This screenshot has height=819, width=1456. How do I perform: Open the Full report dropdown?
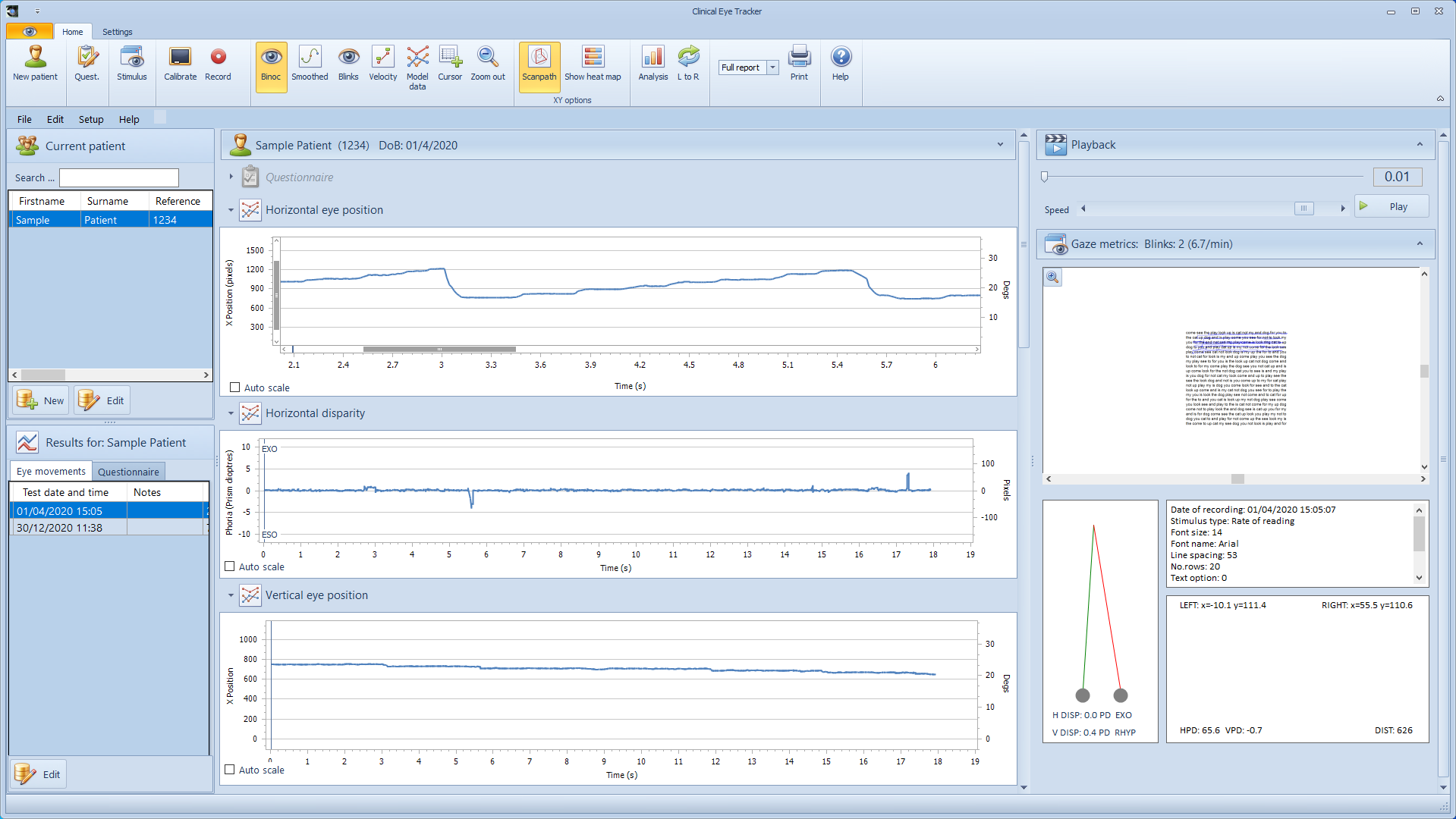point(772,67)
